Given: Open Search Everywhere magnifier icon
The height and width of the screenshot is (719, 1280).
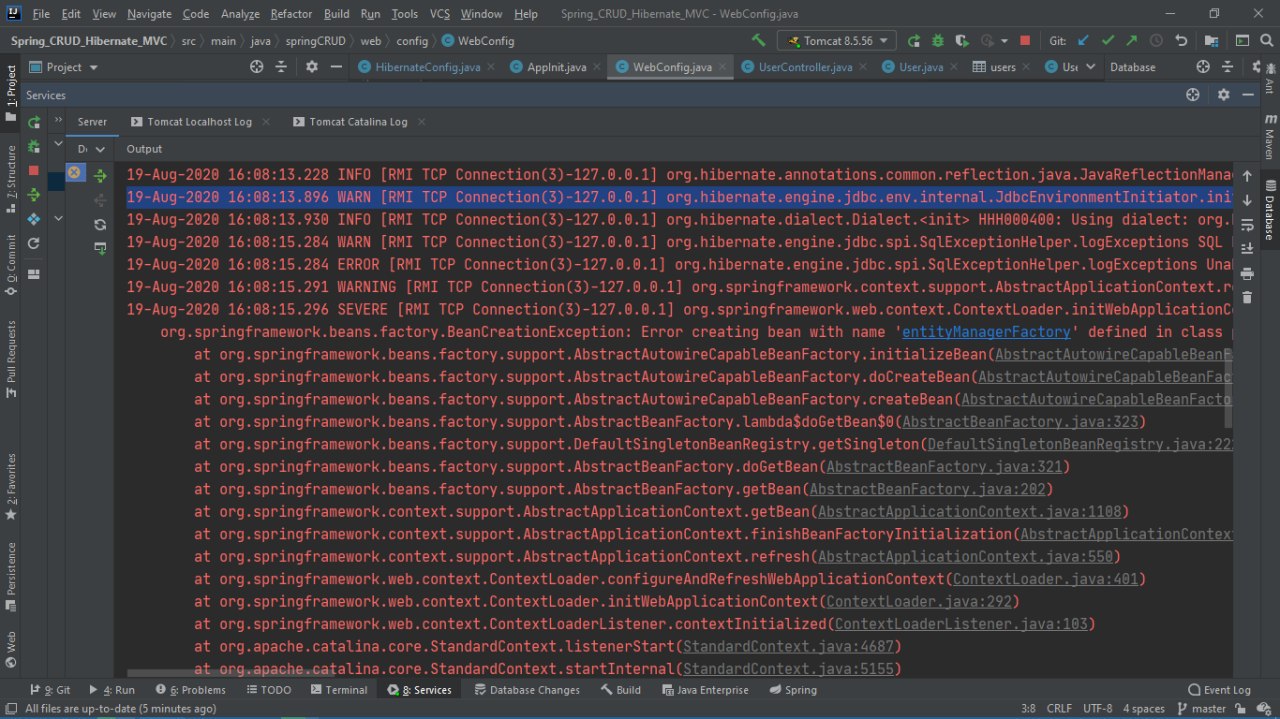Looking at the screenshot, I should tap(1268, 41).
